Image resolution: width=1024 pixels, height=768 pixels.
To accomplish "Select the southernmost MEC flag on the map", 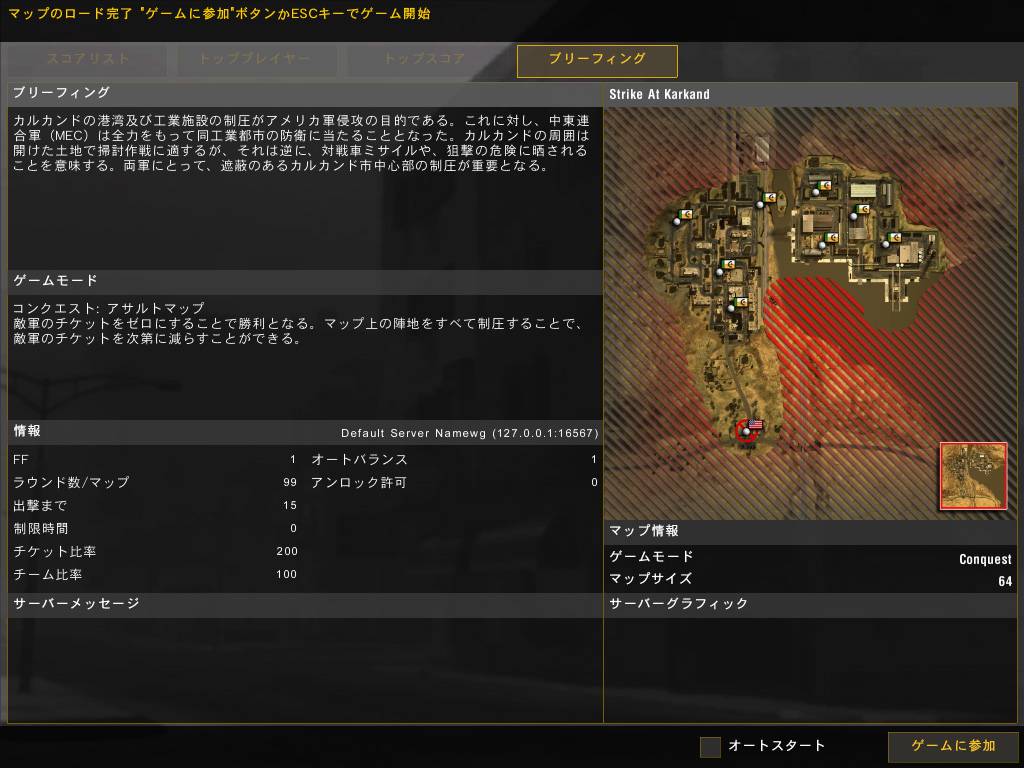I will coord(740,302).
